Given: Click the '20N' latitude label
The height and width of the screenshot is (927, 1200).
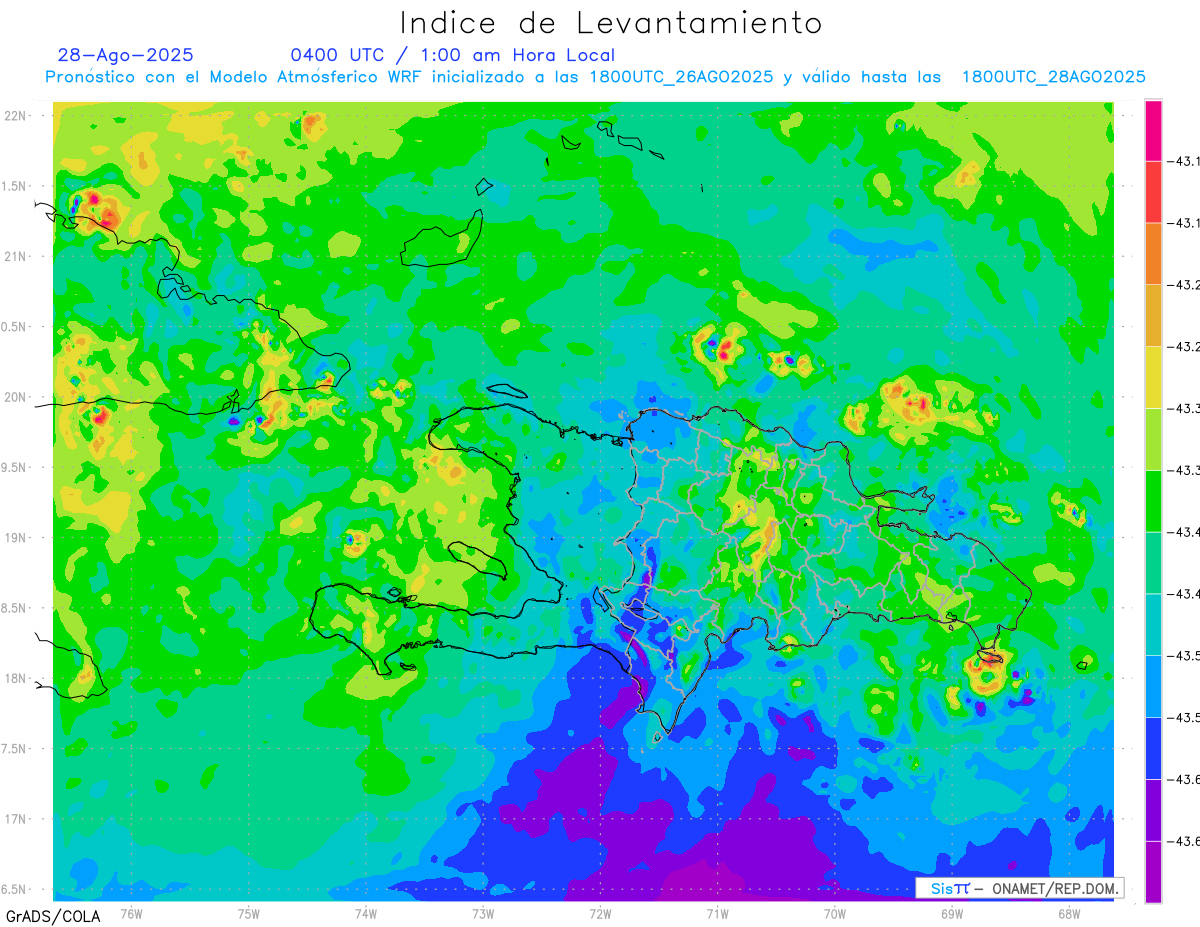Looking at the screenshot, I should (15, 397).
